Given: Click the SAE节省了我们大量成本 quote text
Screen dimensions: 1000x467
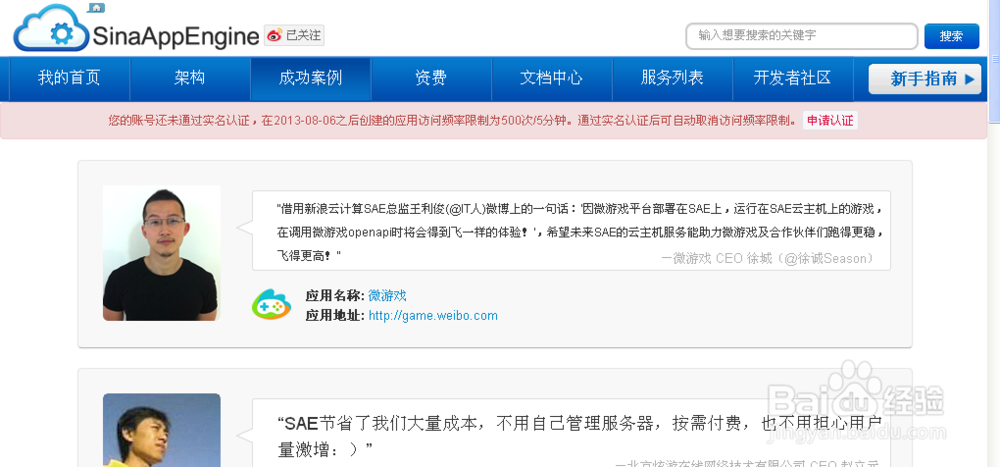Looking at the screenshot, I should pos(579,436).
